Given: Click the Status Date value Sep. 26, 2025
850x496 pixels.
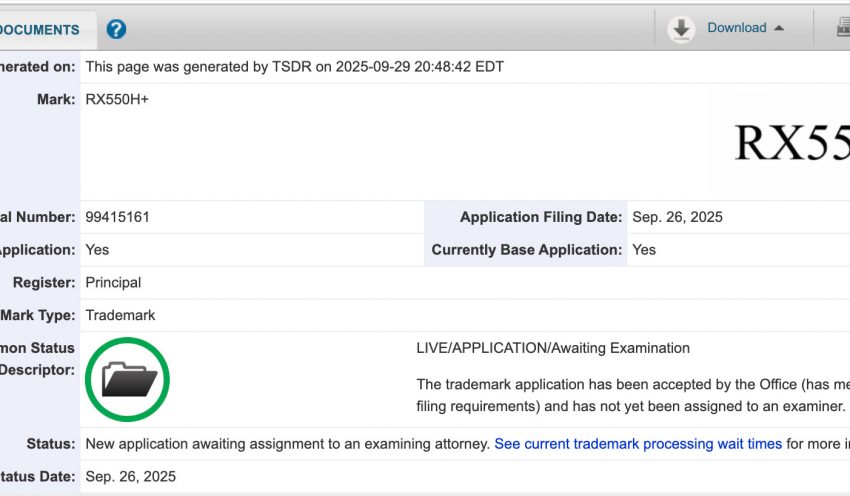Looking at the screenshot, I should (x=131, y=477).
